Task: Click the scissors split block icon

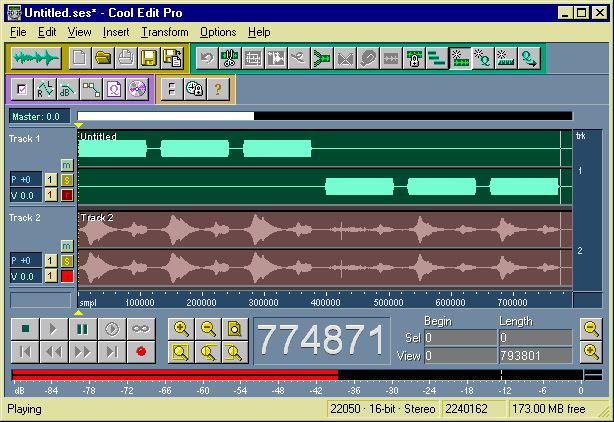Action: click(x=230, y=58)
